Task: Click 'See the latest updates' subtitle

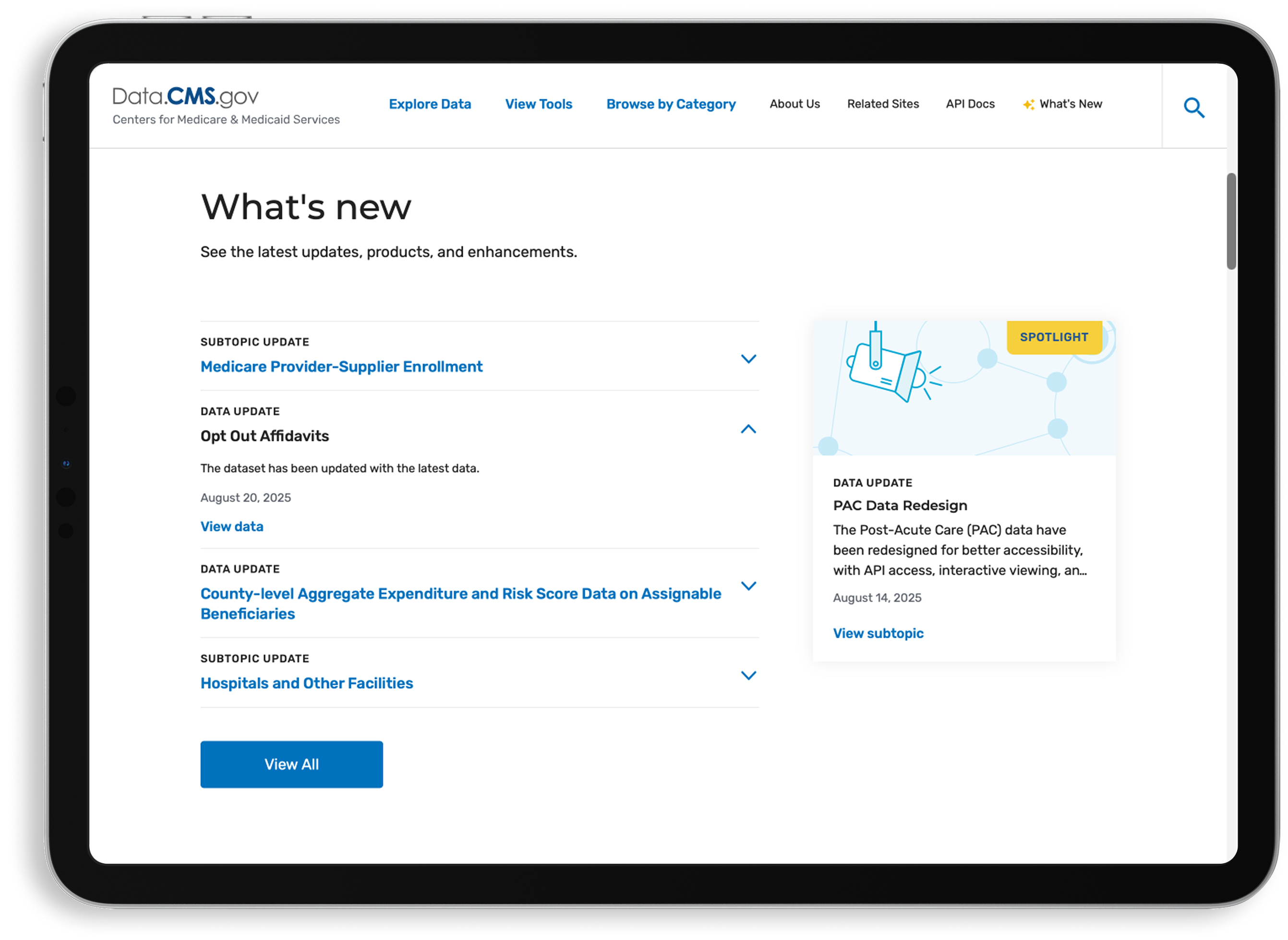Action: (x=388, y=251)
